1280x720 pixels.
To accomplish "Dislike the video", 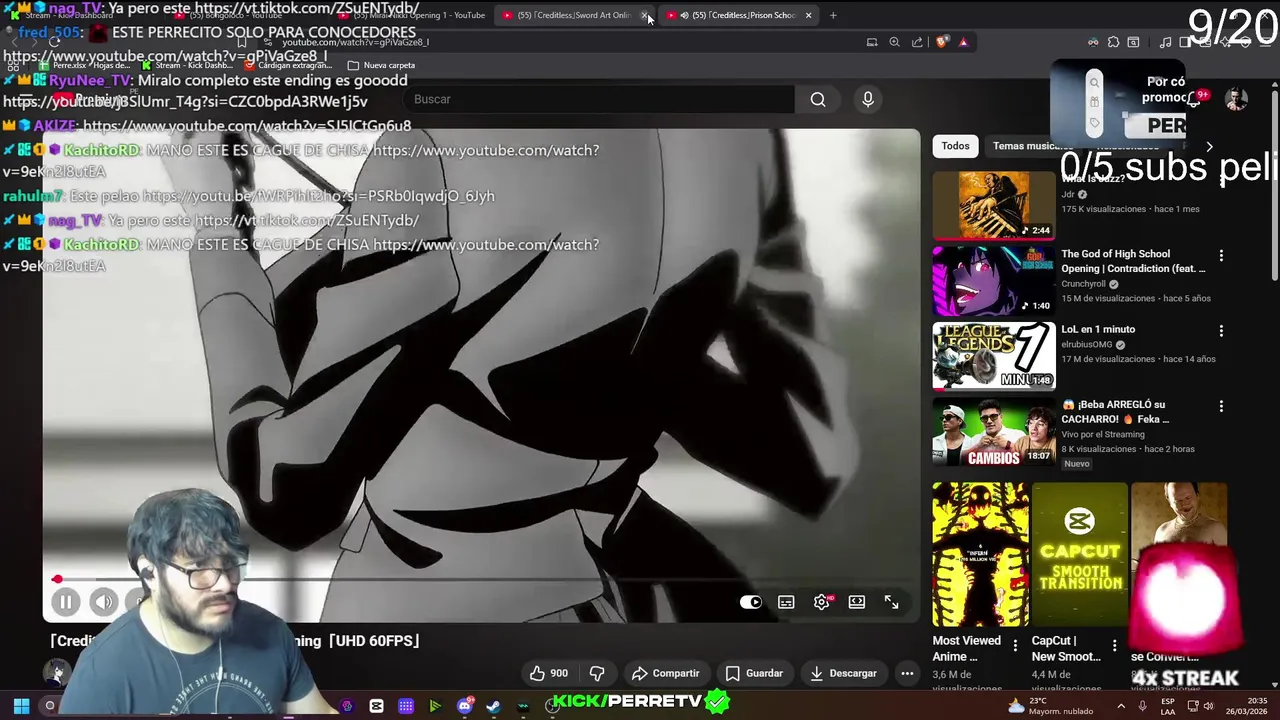I will pos(597,673).
